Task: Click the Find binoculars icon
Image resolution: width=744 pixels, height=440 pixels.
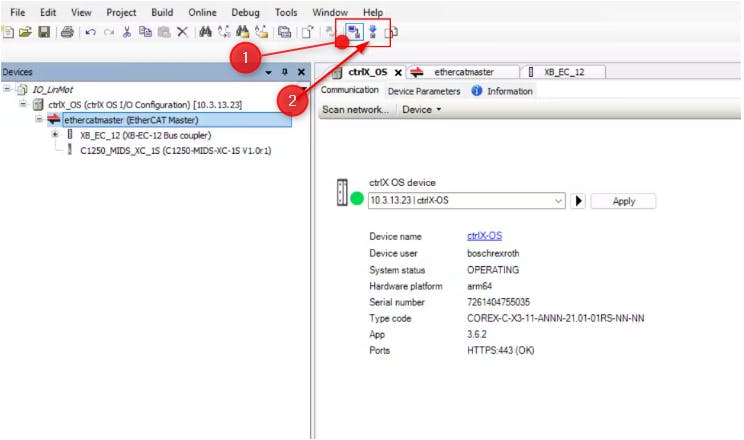Action: pos(206,33)
